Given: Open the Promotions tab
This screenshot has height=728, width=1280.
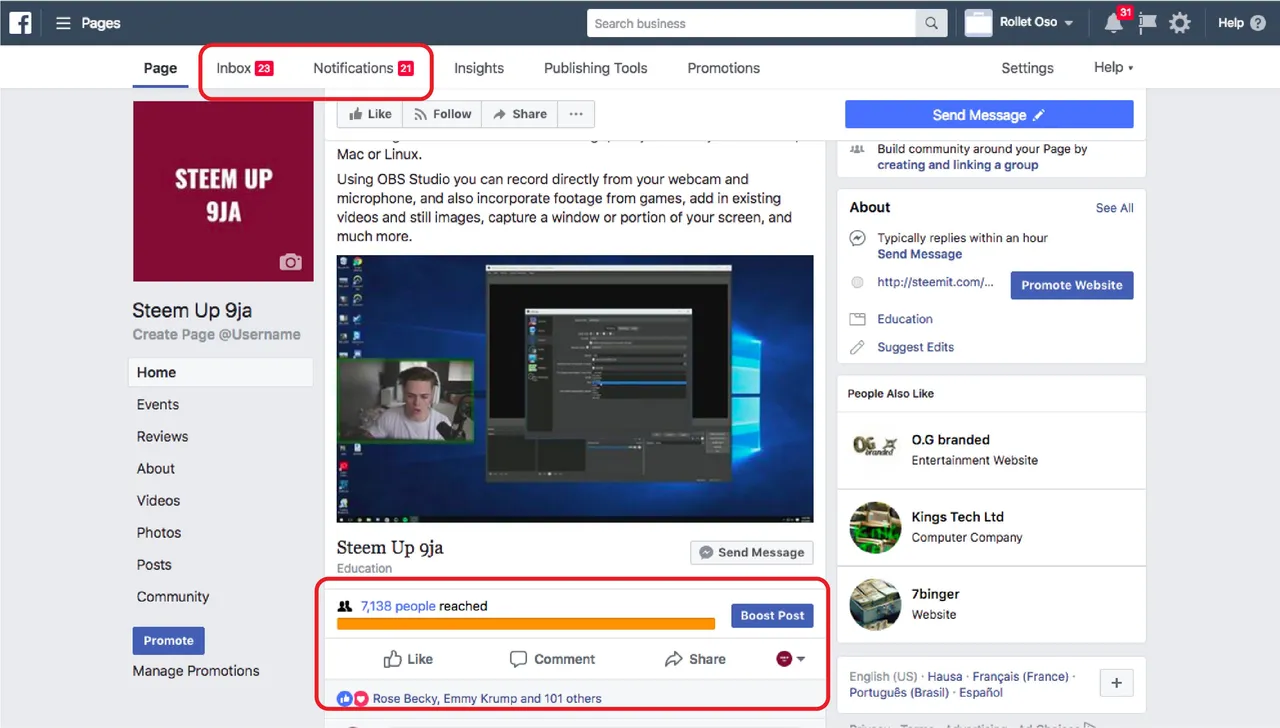Looking at the screenshot, I should (x=724, y=68).
